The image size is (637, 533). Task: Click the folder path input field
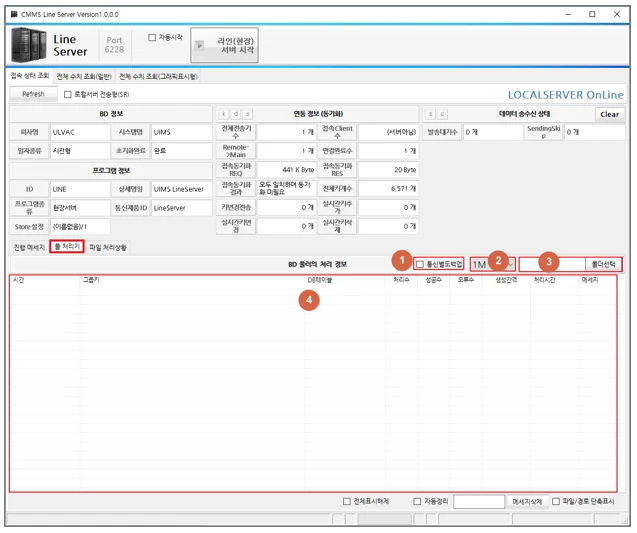552,264
